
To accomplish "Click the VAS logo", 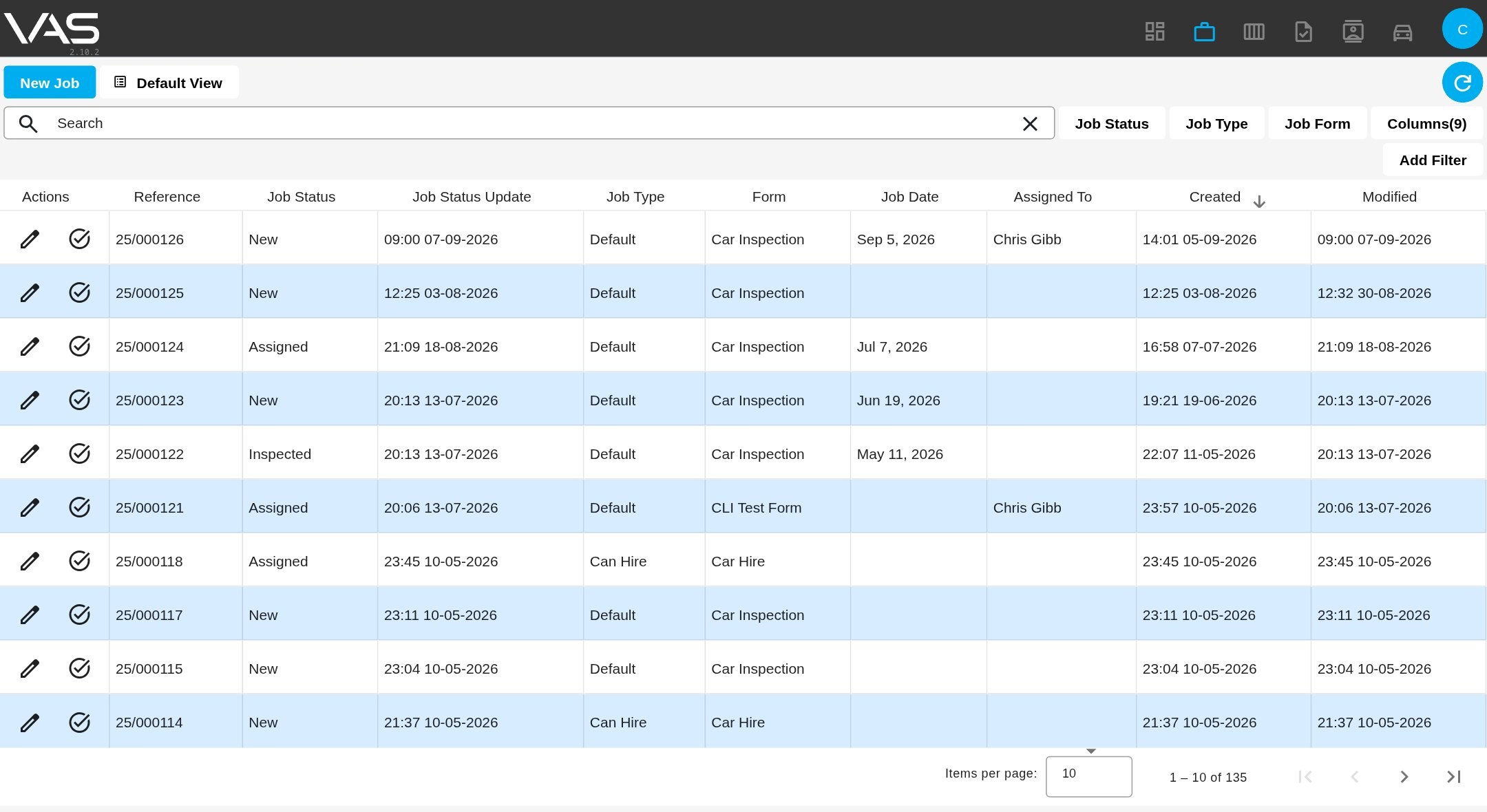I will [52, 29].
